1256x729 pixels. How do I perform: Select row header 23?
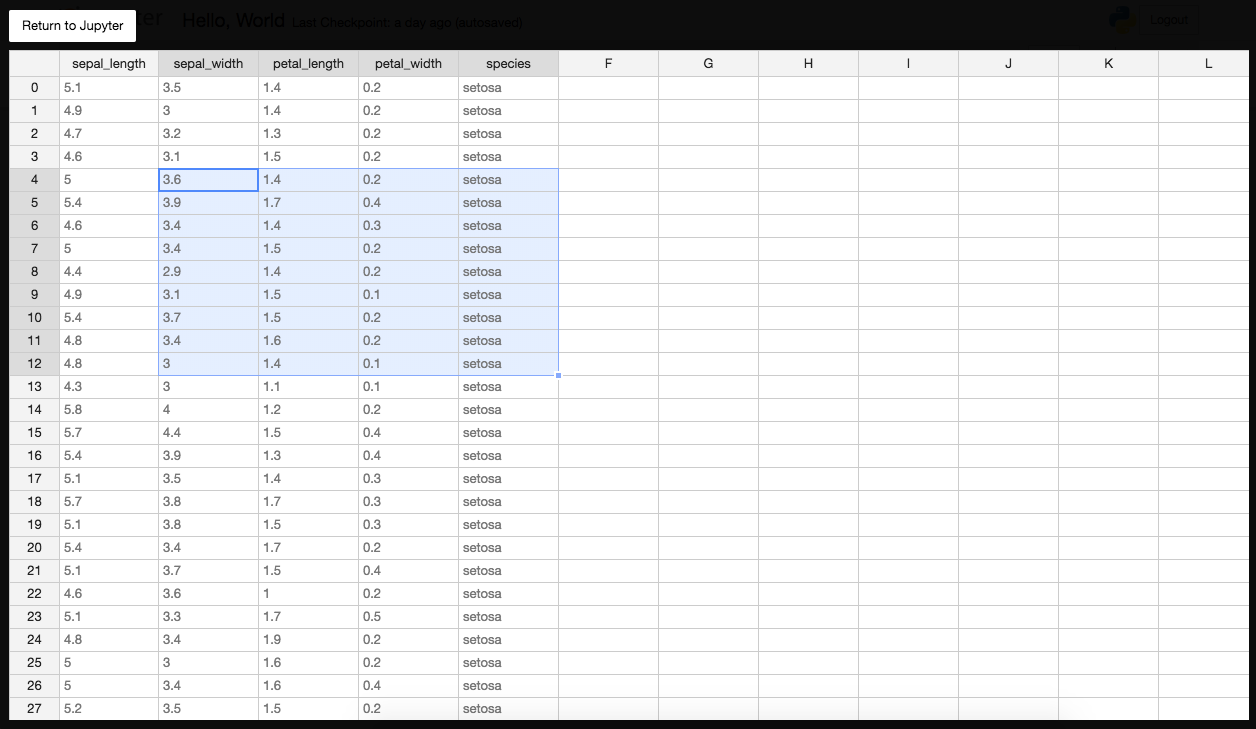[34, 617]
